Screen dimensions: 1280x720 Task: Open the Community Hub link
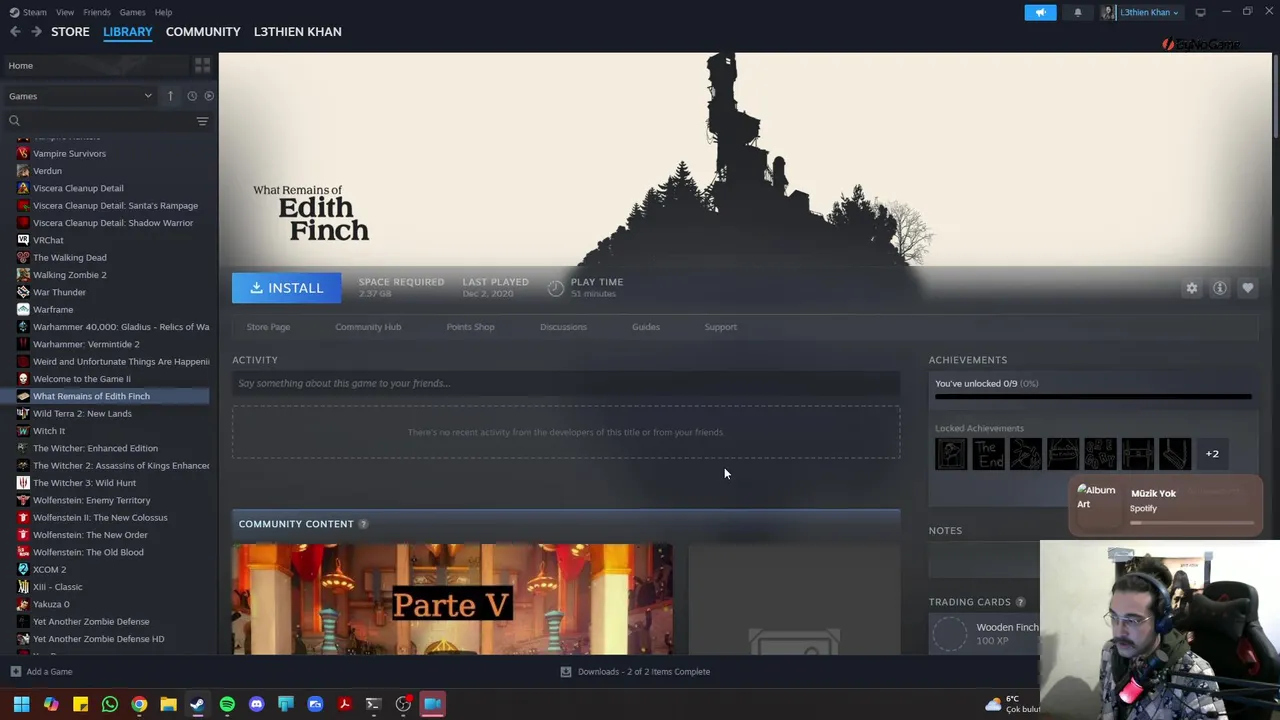pos(368,327)
